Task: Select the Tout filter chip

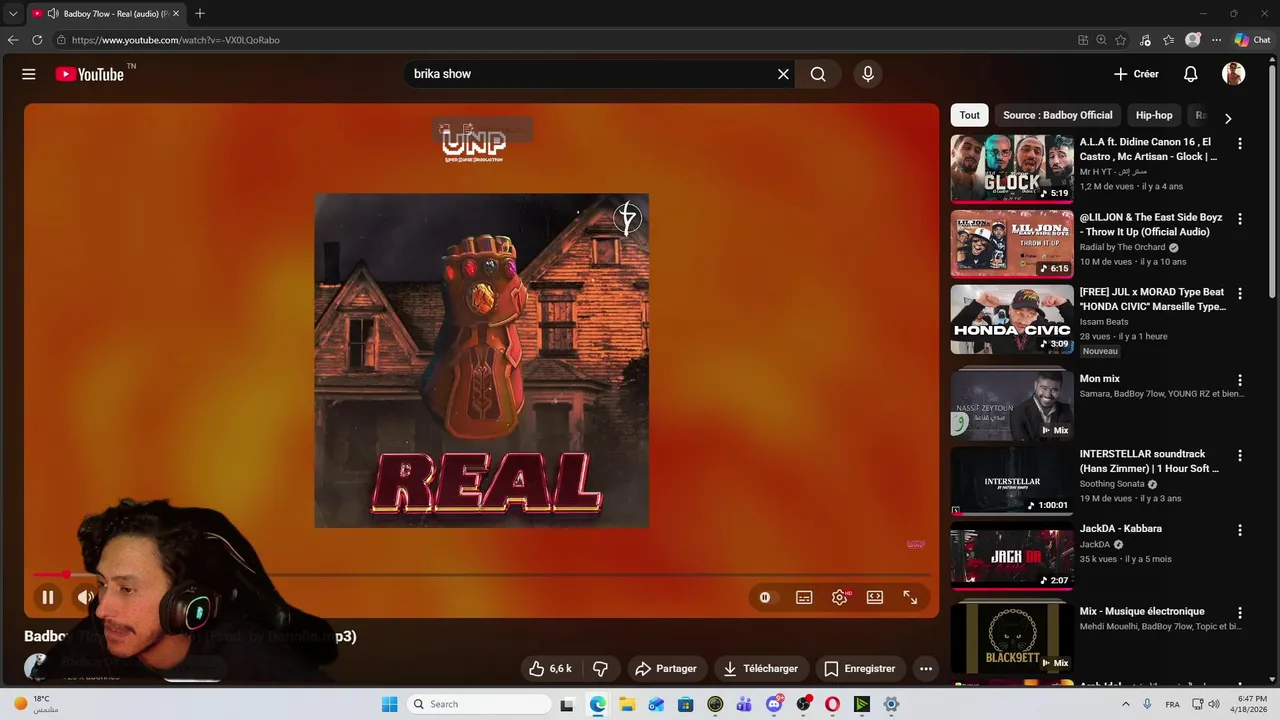Action: tap(970, 115)
